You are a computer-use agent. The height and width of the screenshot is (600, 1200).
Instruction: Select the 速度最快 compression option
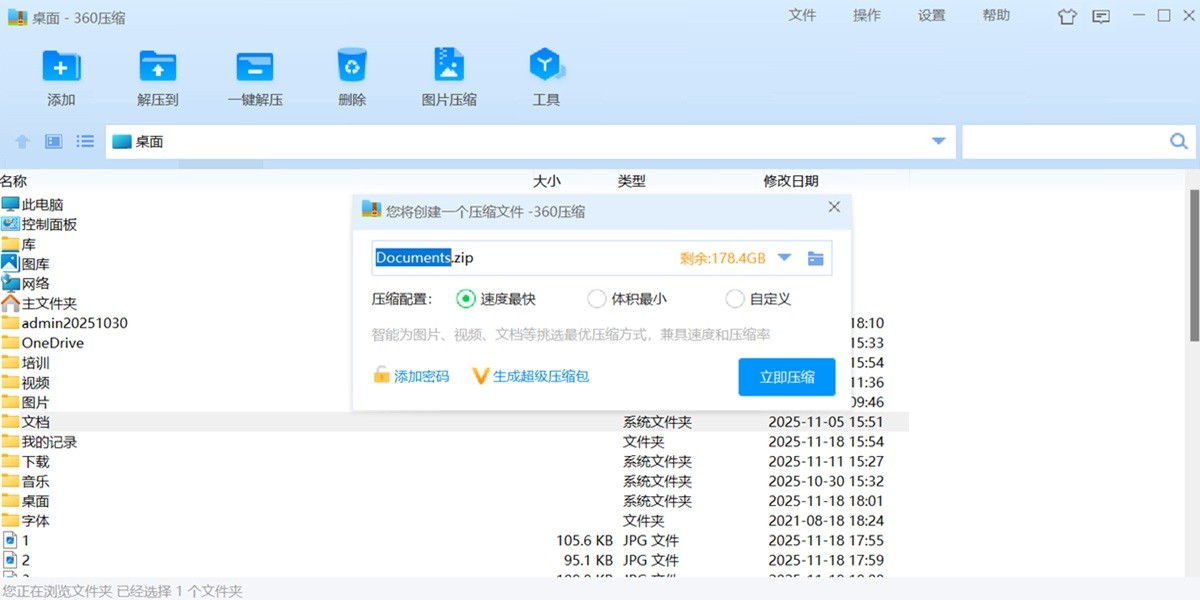[x=466, y=298]
